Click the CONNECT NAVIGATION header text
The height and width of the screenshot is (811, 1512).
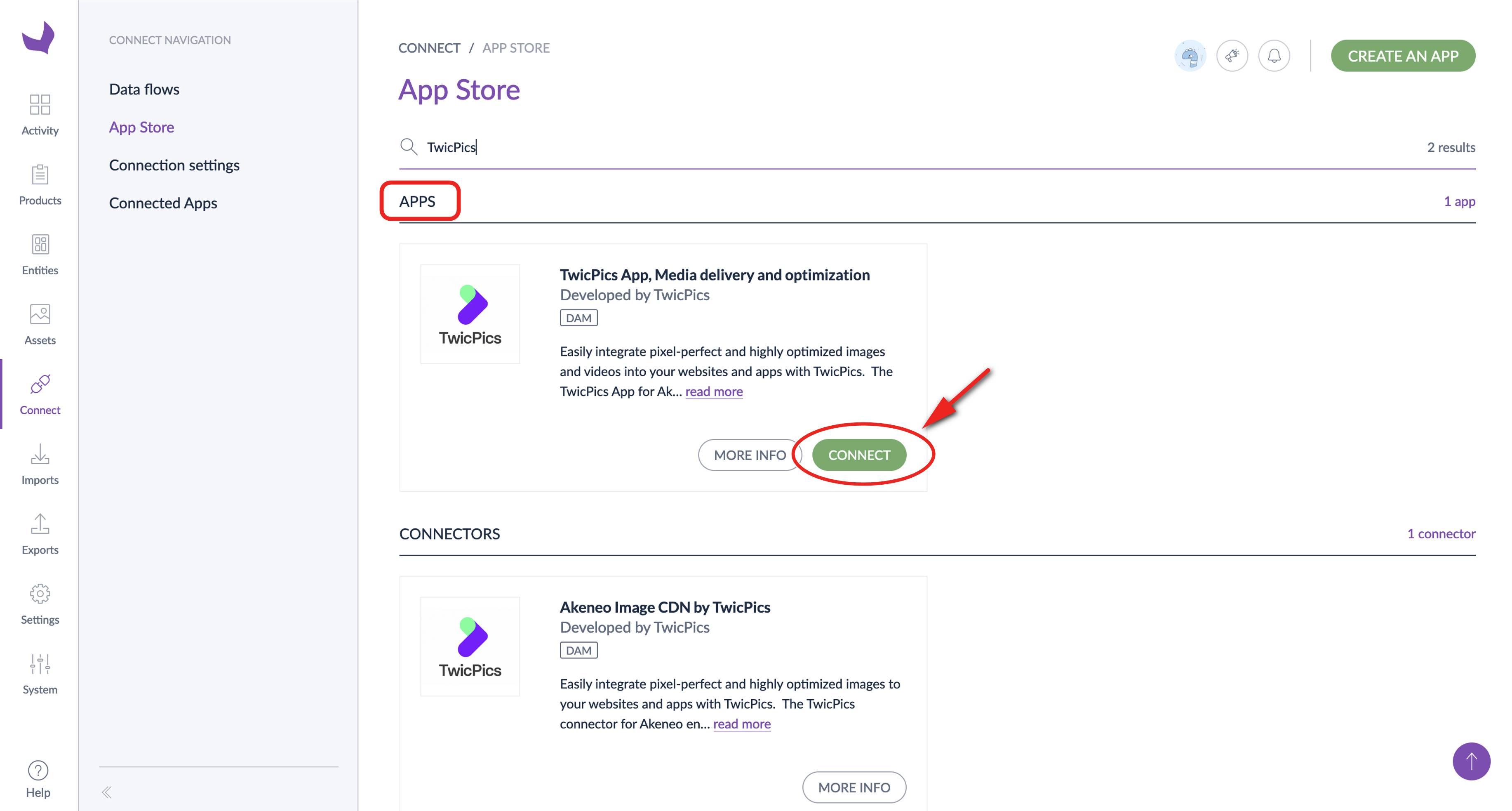[x=169, y=40]
